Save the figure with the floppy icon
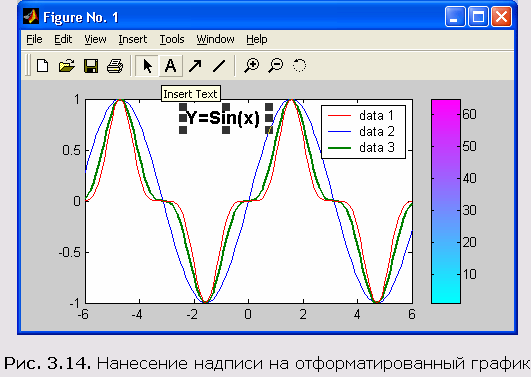 91,66
